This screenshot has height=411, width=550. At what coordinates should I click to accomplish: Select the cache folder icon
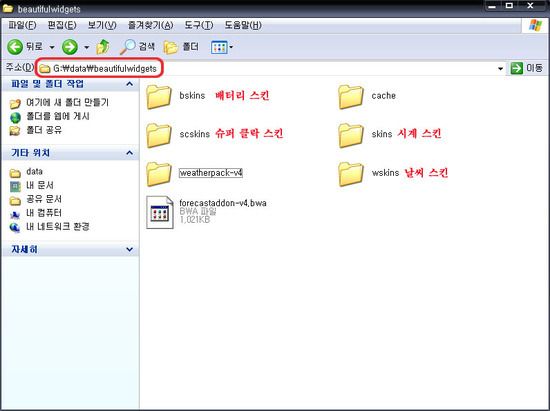point(351,96)
